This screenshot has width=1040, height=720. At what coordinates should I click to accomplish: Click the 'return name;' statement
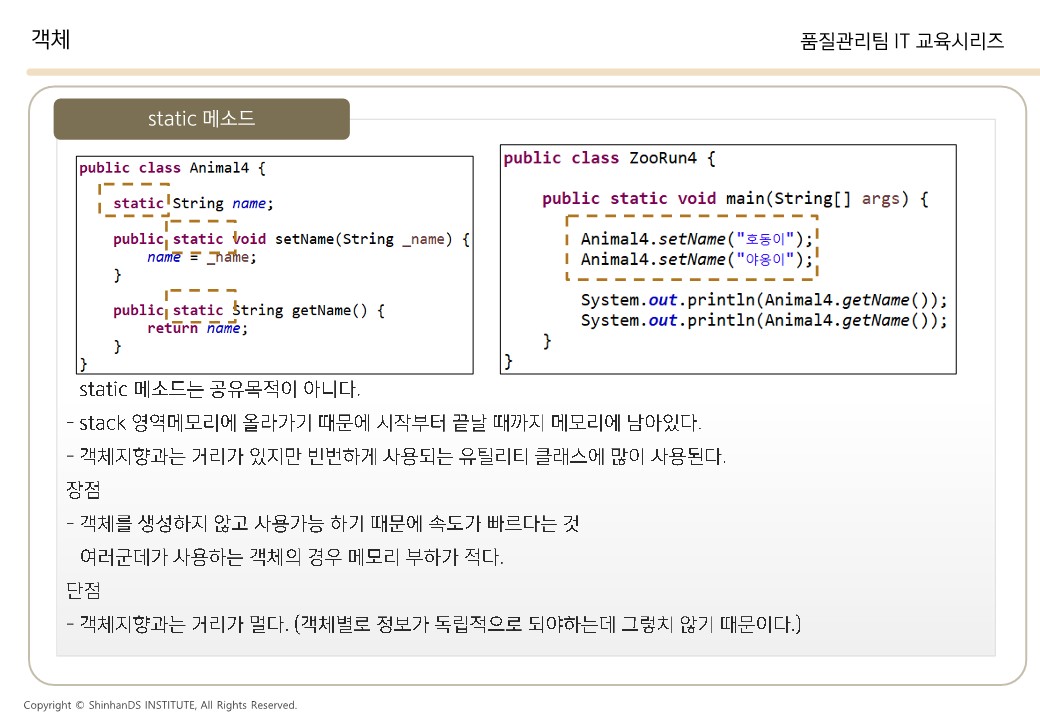coord(197,328)
